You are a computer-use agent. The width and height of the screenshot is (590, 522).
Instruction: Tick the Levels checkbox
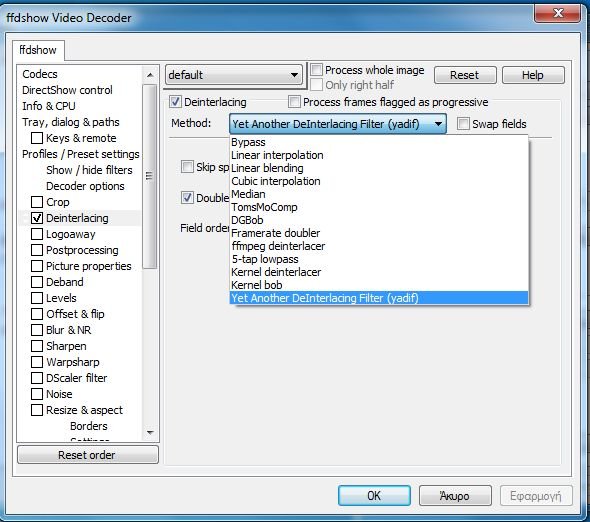click(x=37, y=298)
